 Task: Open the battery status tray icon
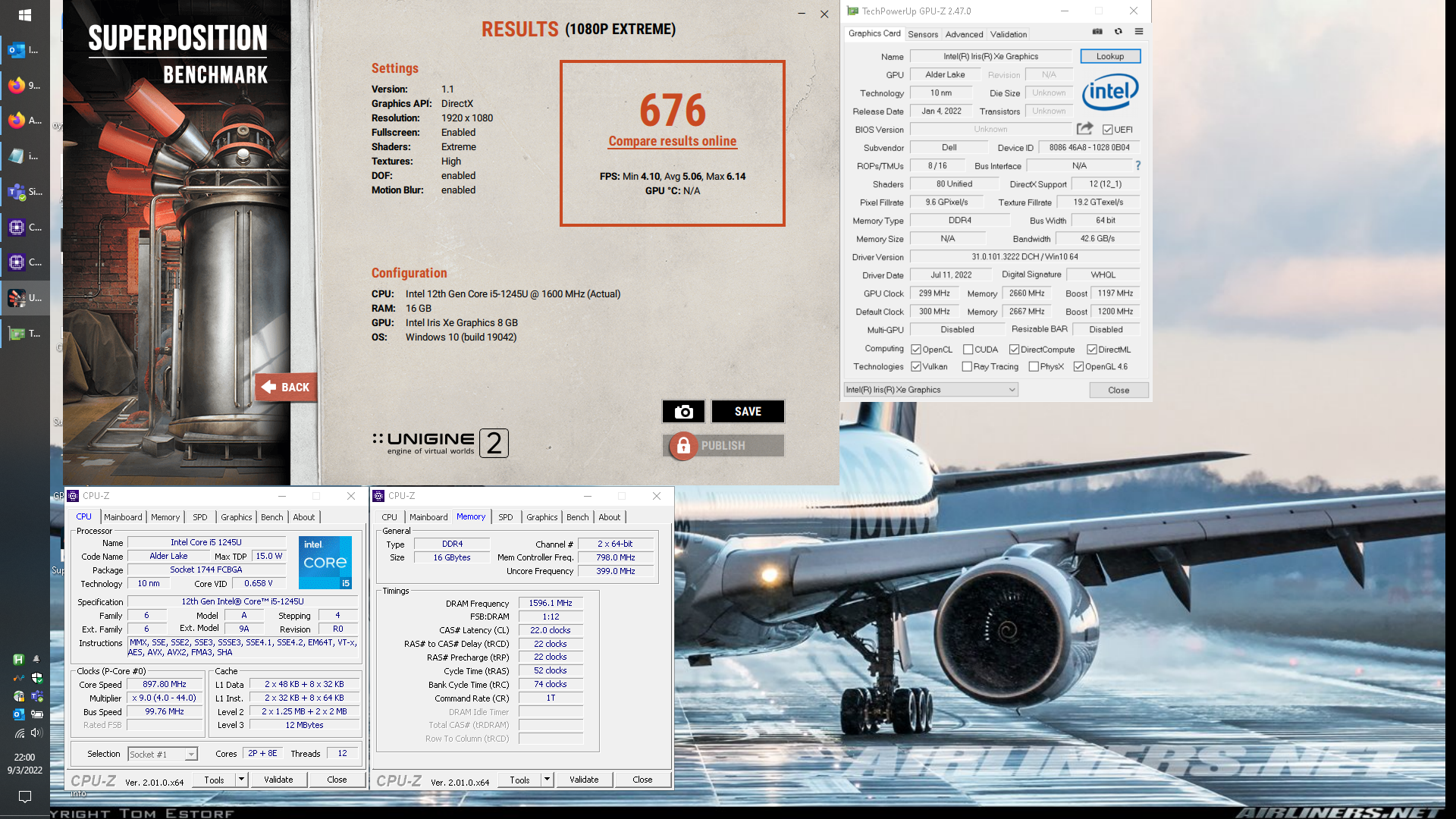(x=36, y=714)
